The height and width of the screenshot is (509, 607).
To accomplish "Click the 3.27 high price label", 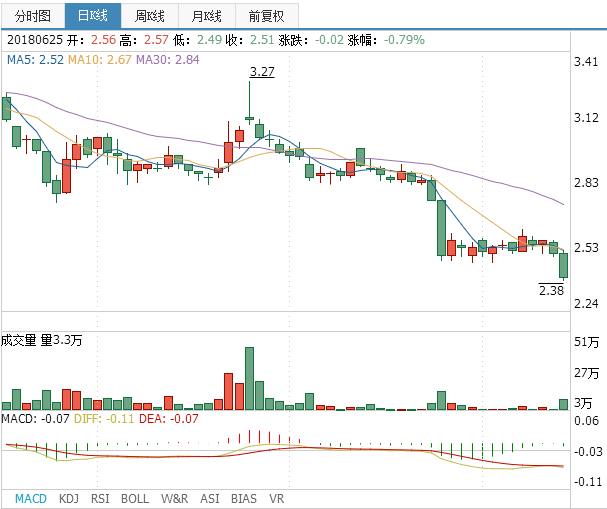I will tap(262, 72).
